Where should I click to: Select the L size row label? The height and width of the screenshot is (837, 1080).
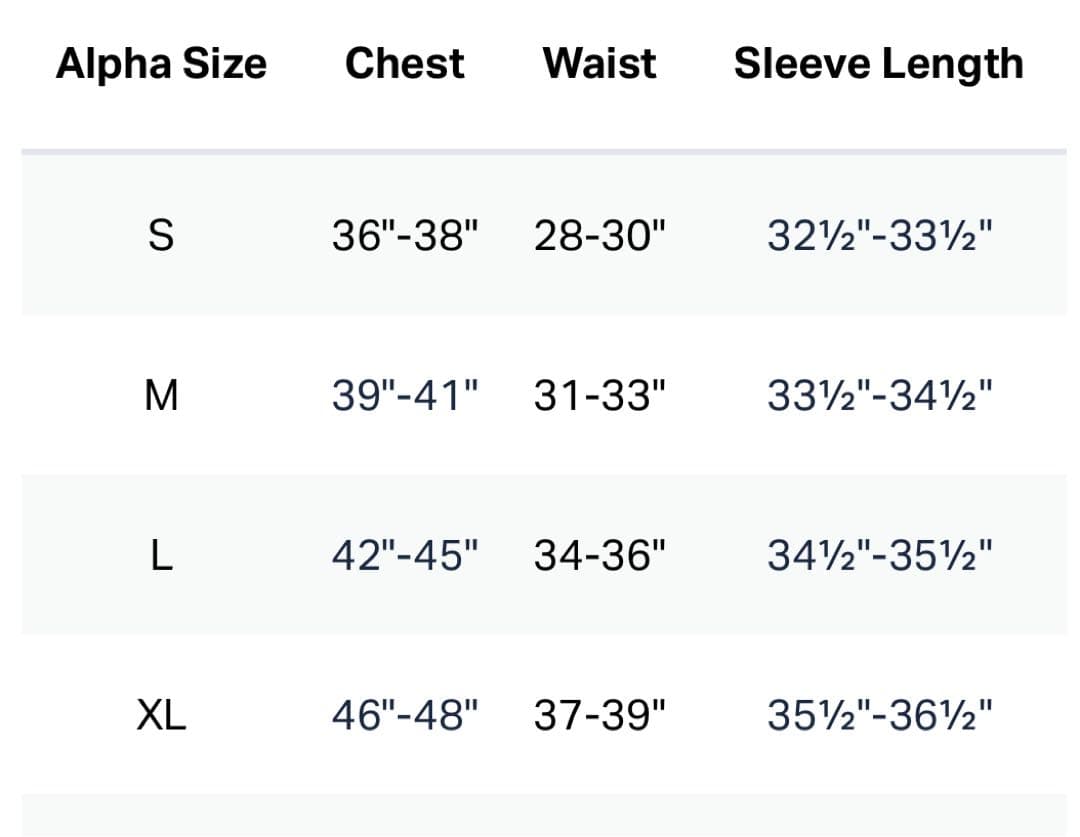tap(160, 555)
